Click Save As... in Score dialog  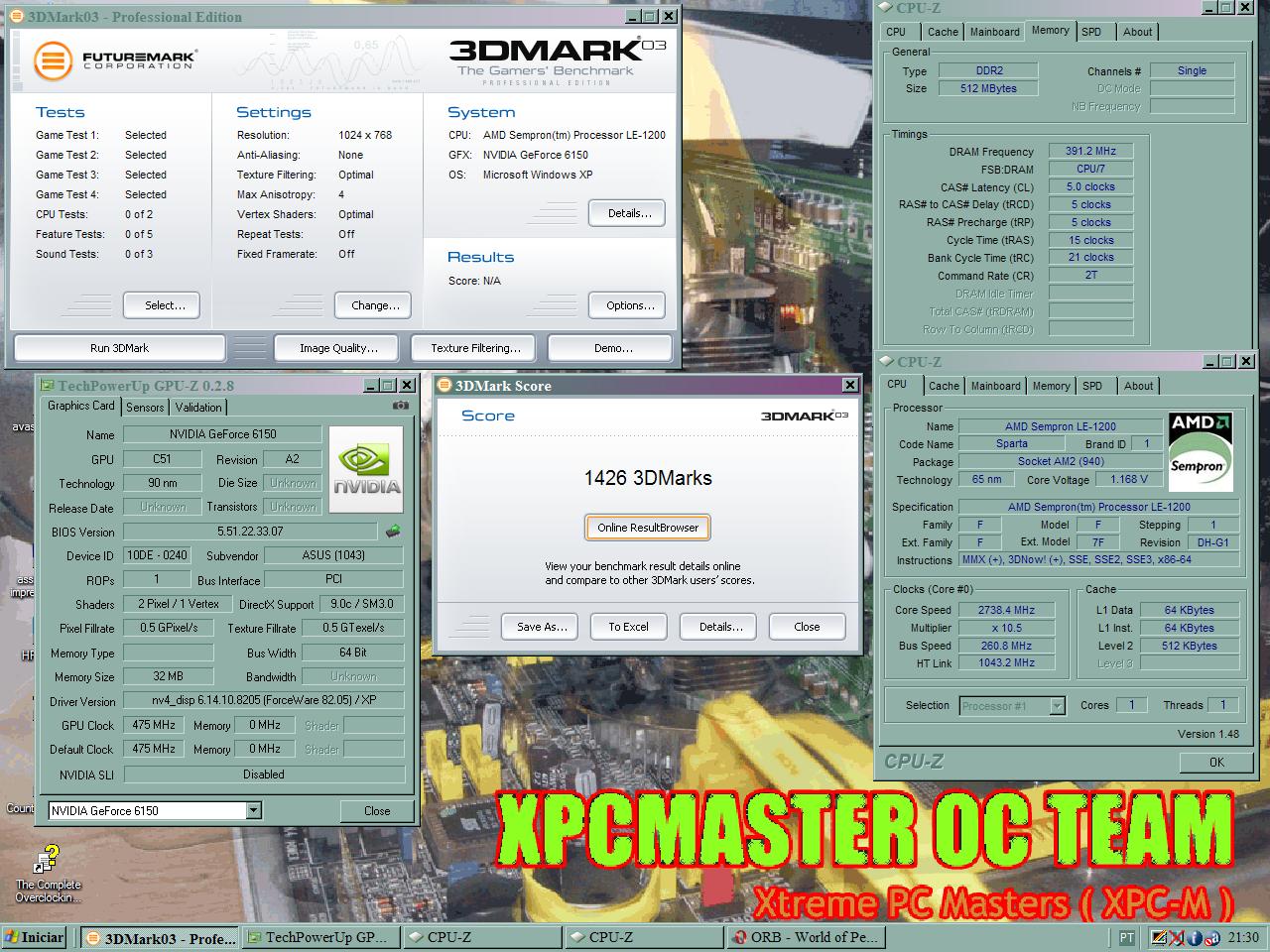tap(542, 627)
